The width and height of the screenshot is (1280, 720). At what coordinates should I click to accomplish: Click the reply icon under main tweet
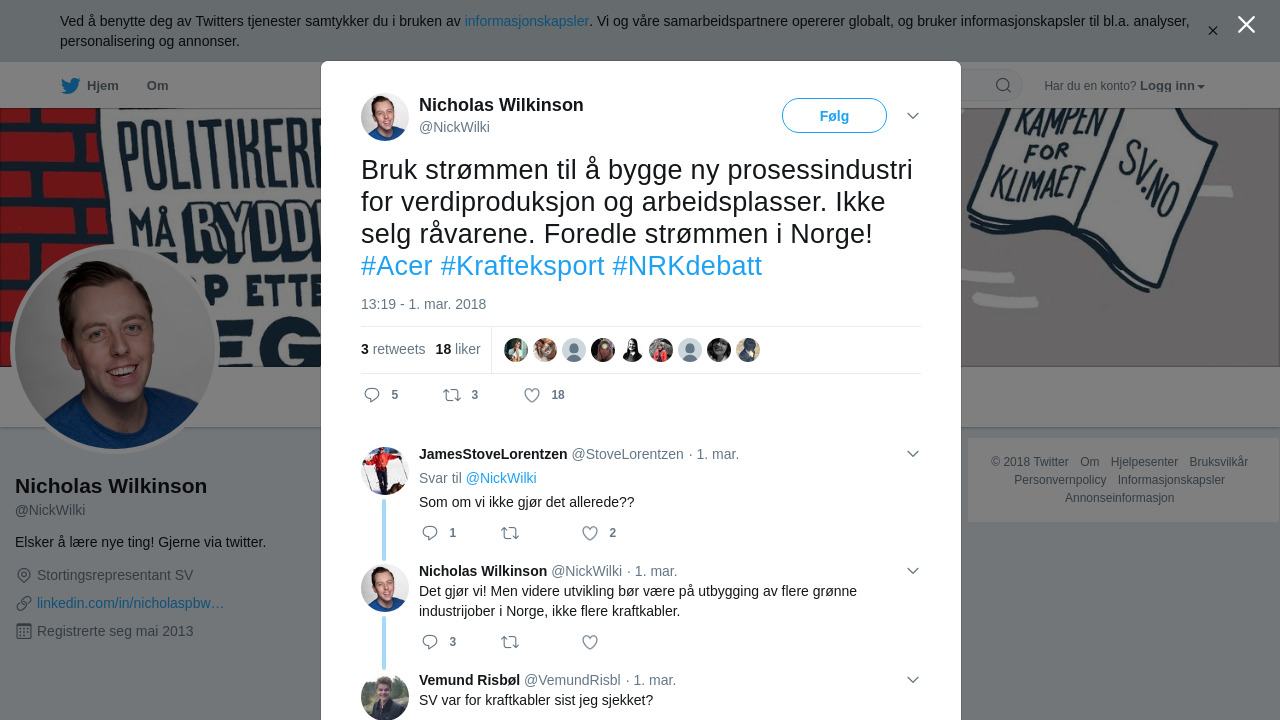372,395
